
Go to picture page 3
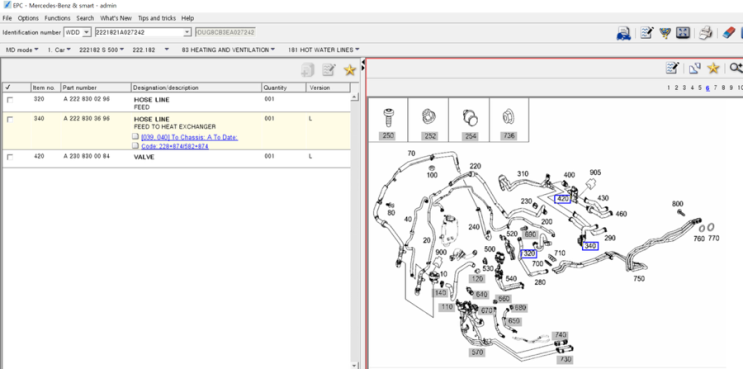tap(684, 88)
